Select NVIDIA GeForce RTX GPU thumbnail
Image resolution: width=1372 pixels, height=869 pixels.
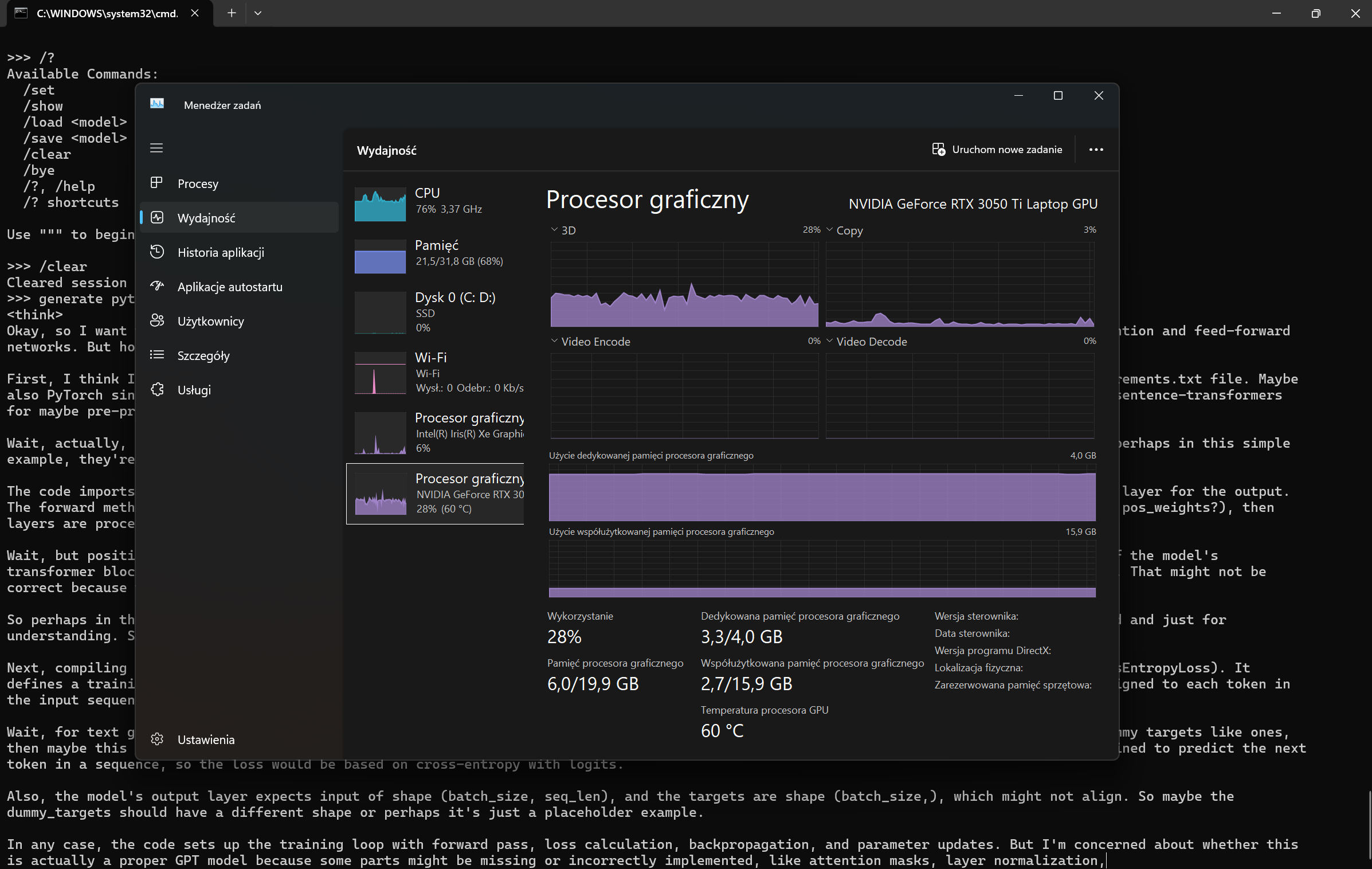tap(380, 494)
